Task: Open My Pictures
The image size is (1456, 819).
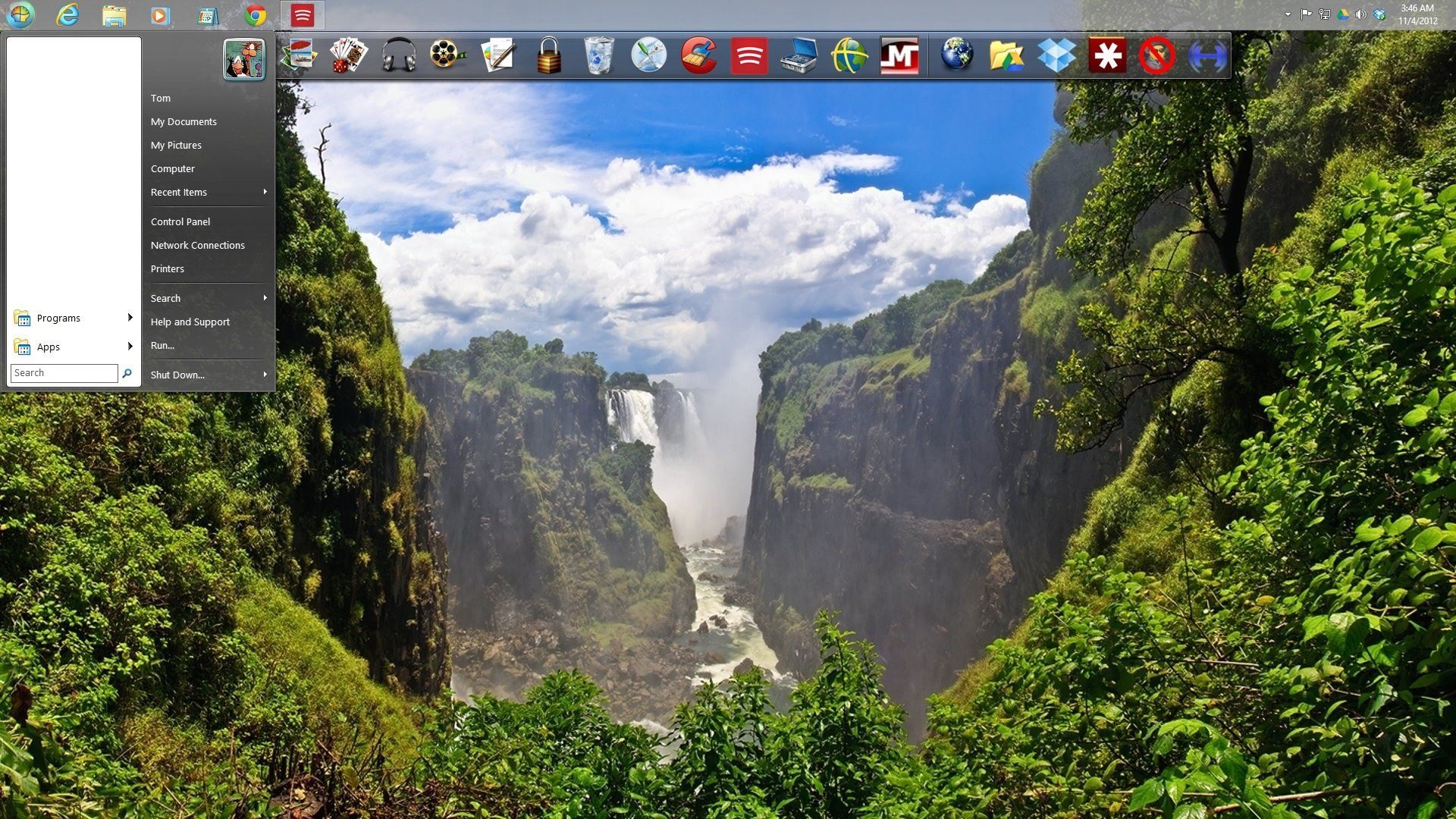Action: tap(209, 145)
